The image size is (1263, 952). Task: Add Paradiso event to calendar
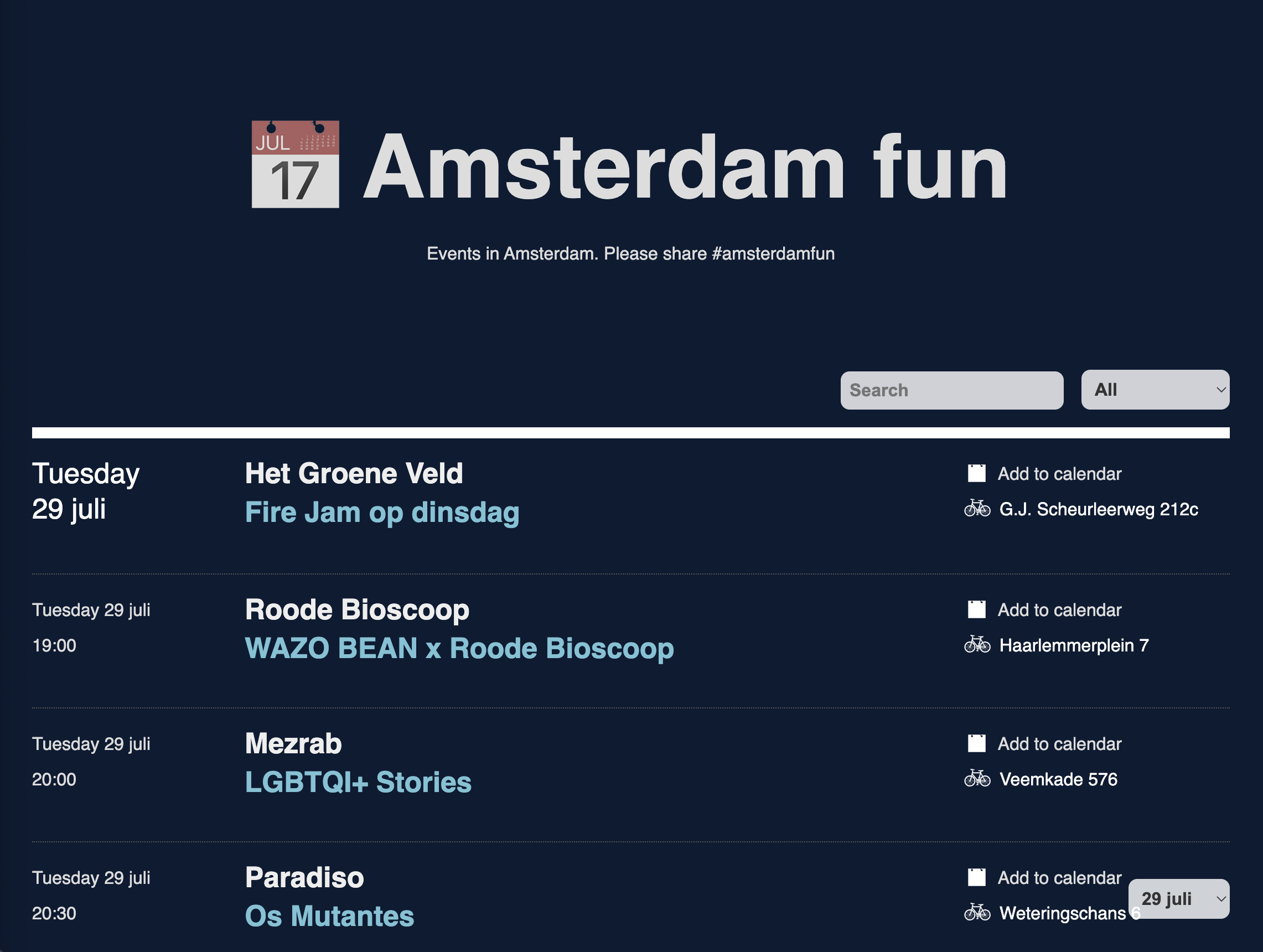click(1059, 878)
